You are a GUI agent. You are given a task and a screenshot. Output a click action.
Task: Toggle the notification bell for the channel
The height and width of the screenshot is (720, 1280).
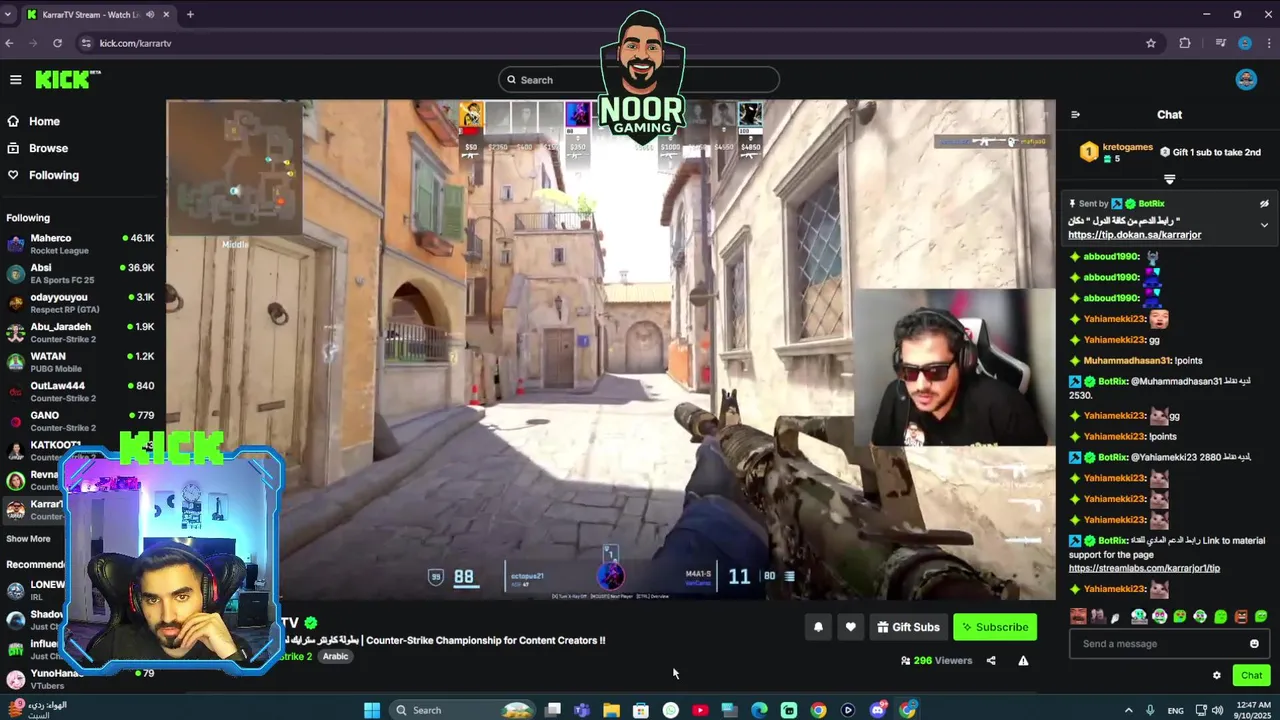(x=818, y=627)
